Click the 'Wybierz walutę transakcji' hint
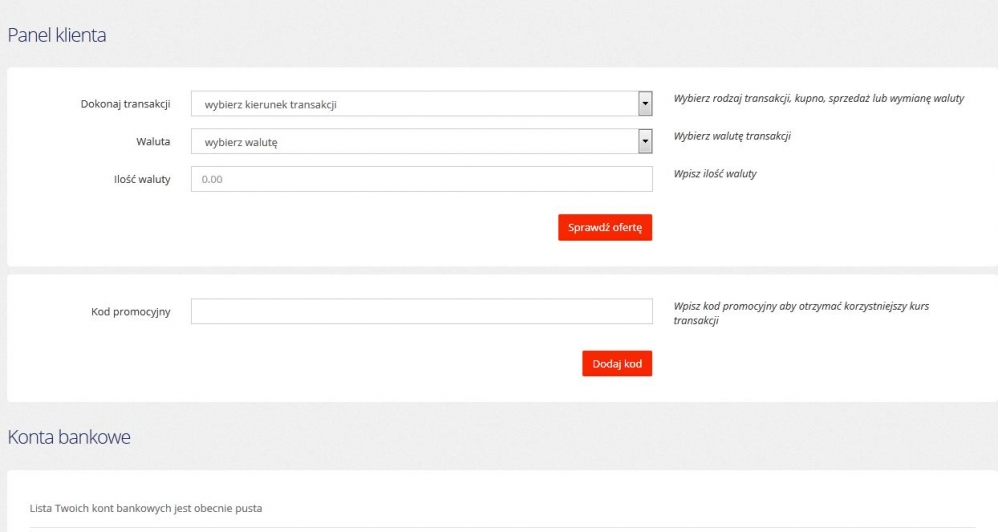Image resolution: width=998 pixels, height=532 pixels. tap(738, 136)
